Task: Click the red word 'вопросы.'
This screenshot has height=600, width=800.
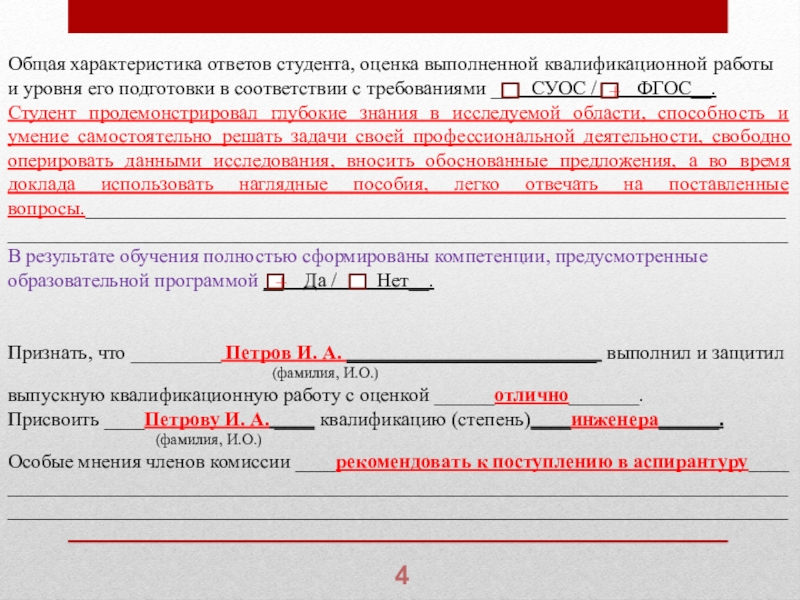Action: tap(46, 209)
